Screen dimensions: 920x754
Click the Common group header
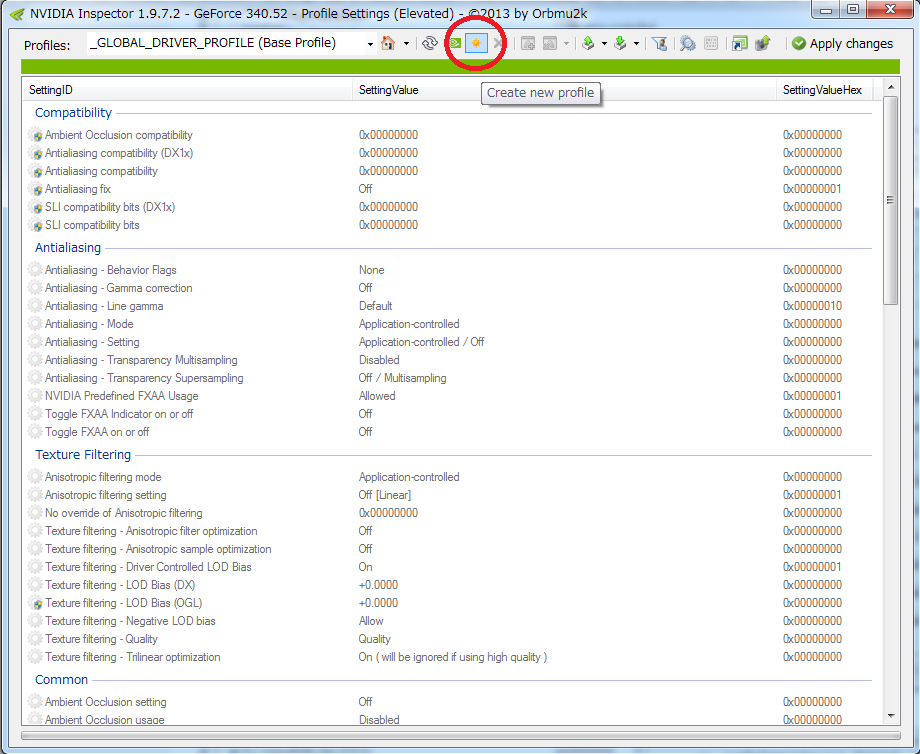[62, 679]
